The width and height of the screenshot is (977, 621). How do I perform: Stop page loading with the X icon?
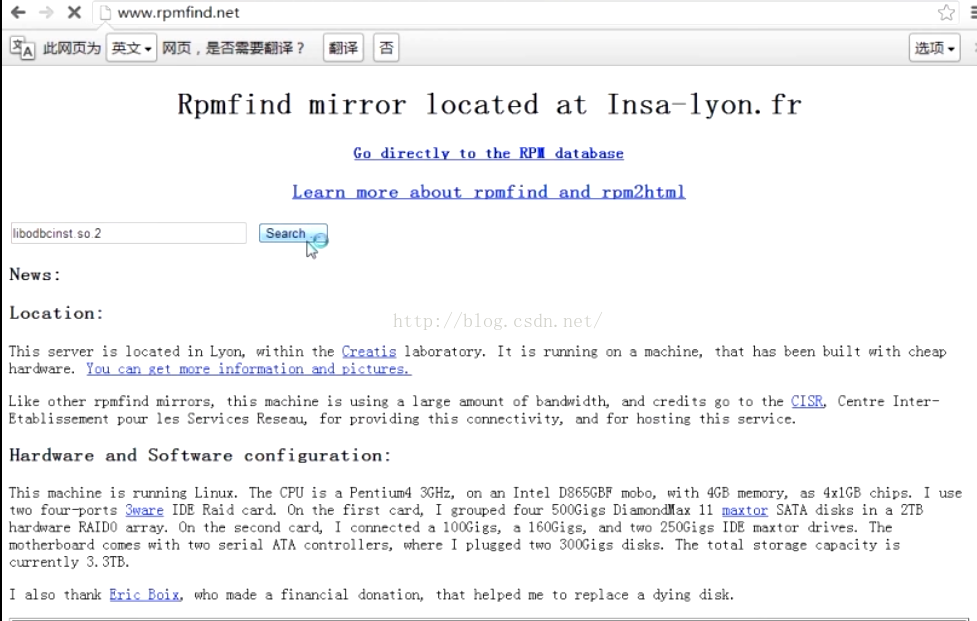(x=74, y=12)
